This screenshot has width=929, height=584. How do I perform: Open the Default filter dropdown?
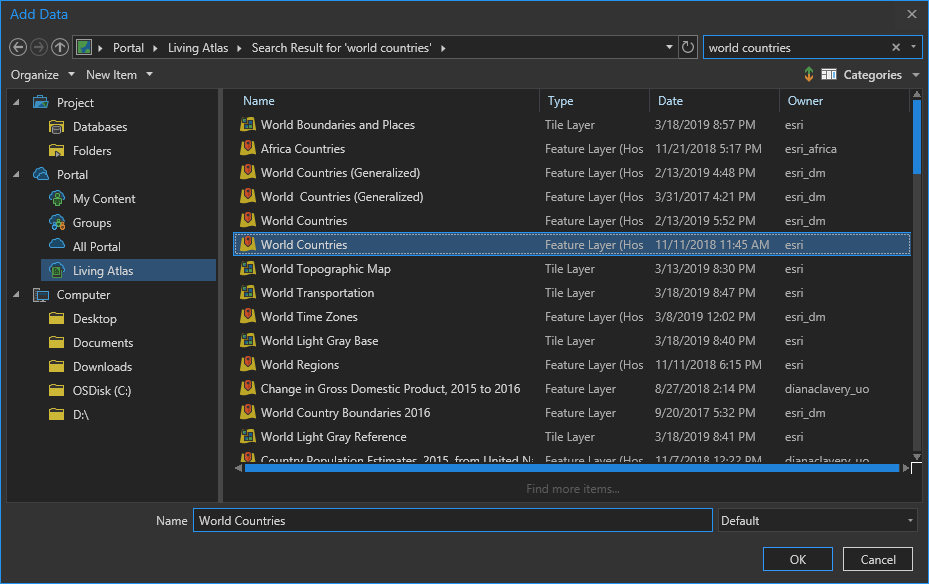click(817, 521)
